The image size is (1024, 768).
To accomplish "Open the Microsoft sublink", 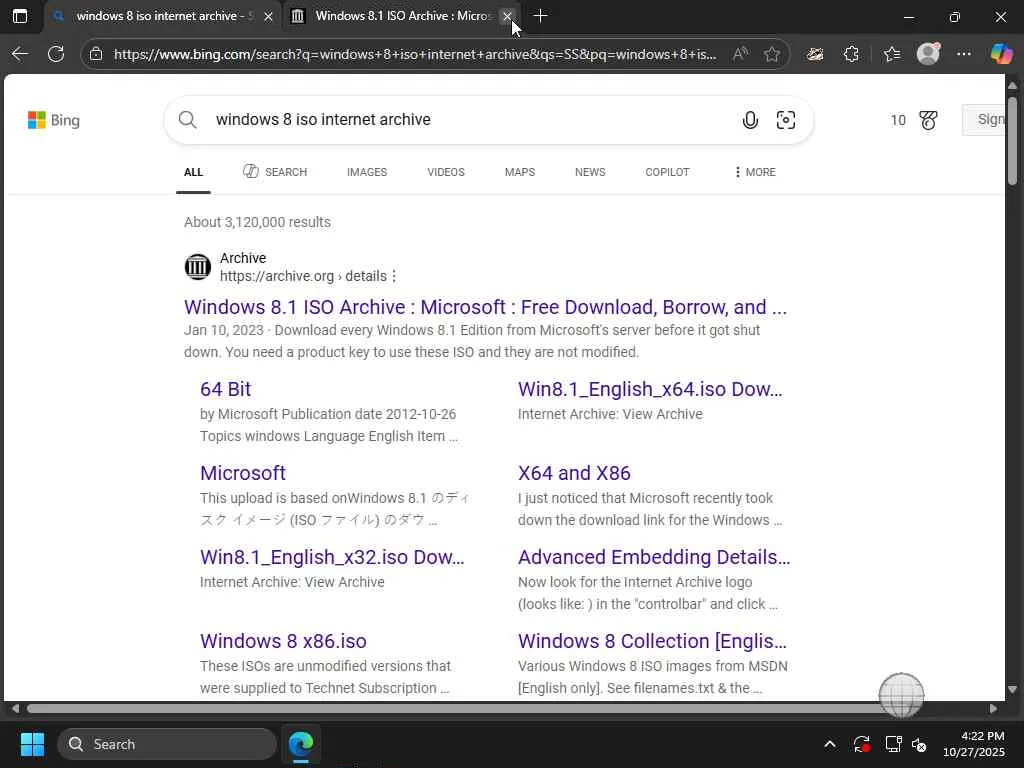I will (243, 473).
